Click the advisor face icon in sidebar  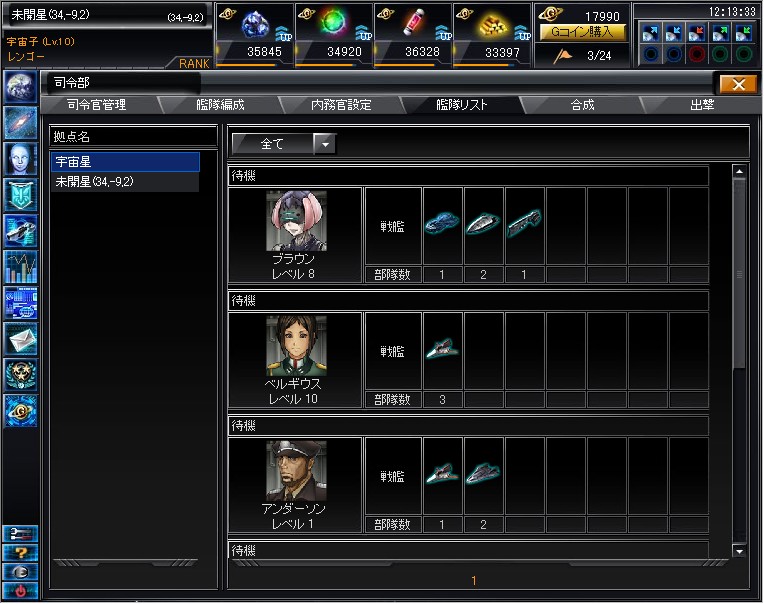point(20,159)
